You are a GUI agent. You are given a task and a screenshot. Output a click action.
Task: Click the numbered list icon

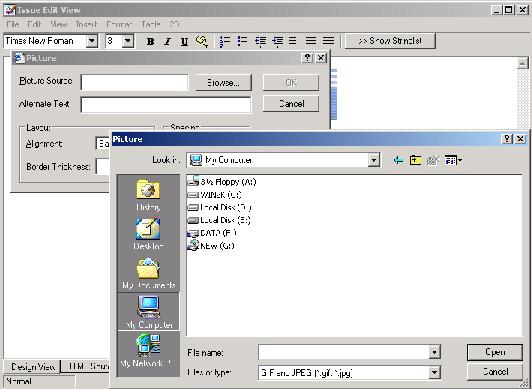click(225, 41)
